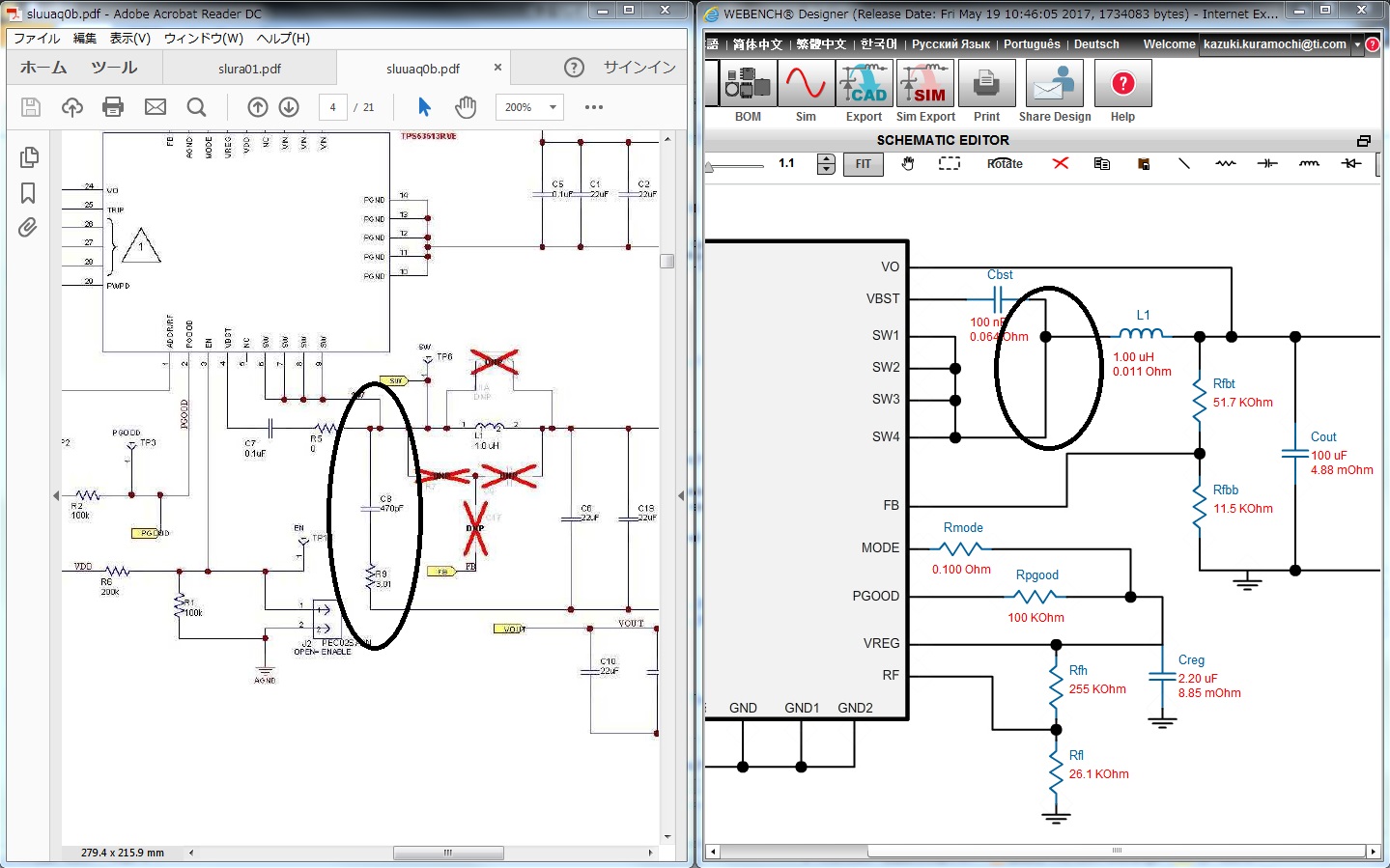Click save icon in schematic editor toolbar

point(1144,164)
